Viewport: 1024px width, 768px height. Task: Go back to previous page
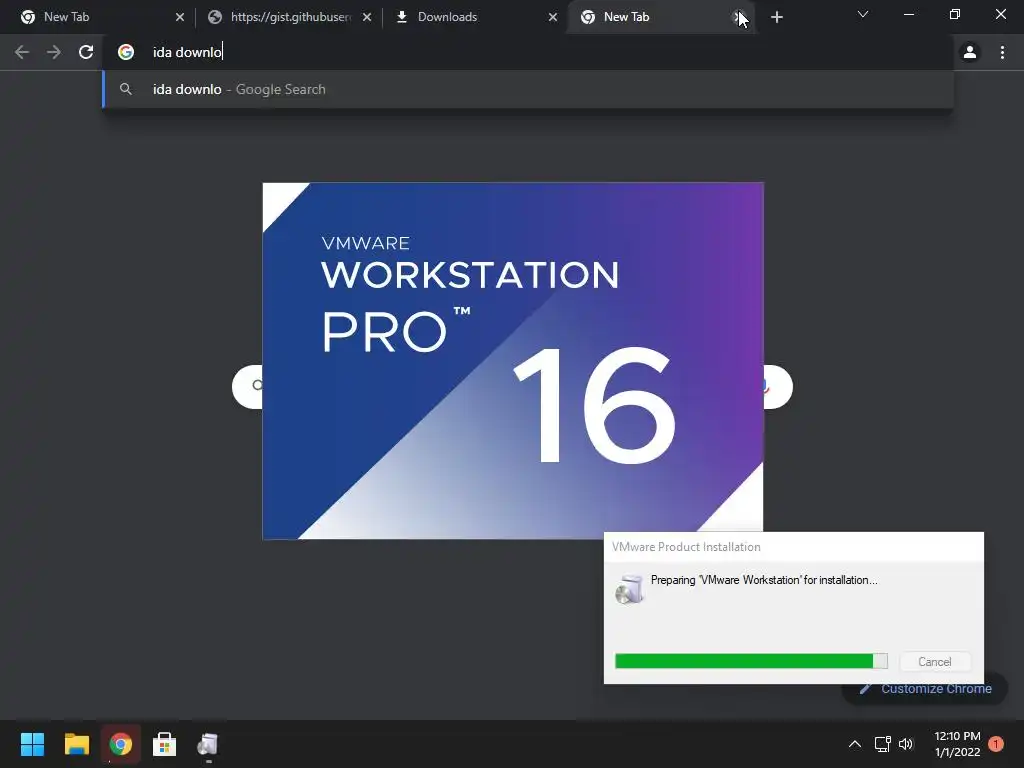[x=22, y=52]
